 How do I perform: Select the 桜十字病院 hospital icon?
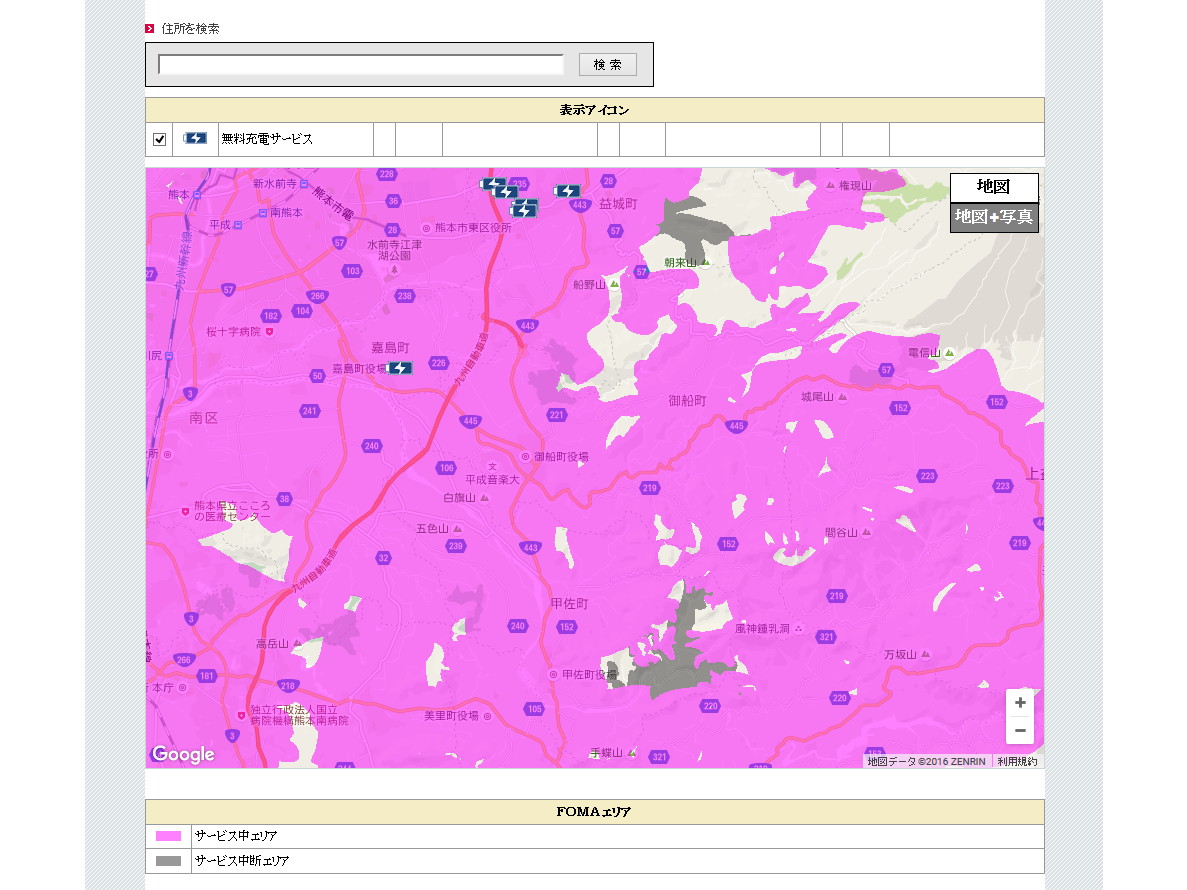pos(268,332)
